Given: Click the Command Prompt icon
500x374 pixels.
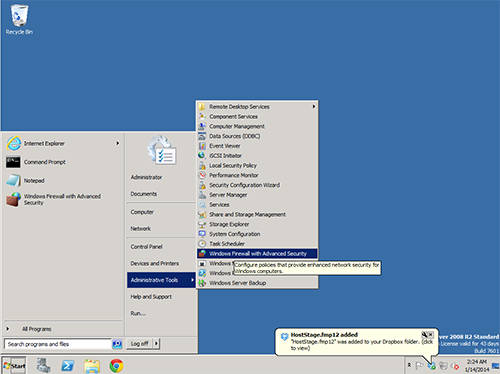Looking at the screenshot, I should (x=13, y=162).
